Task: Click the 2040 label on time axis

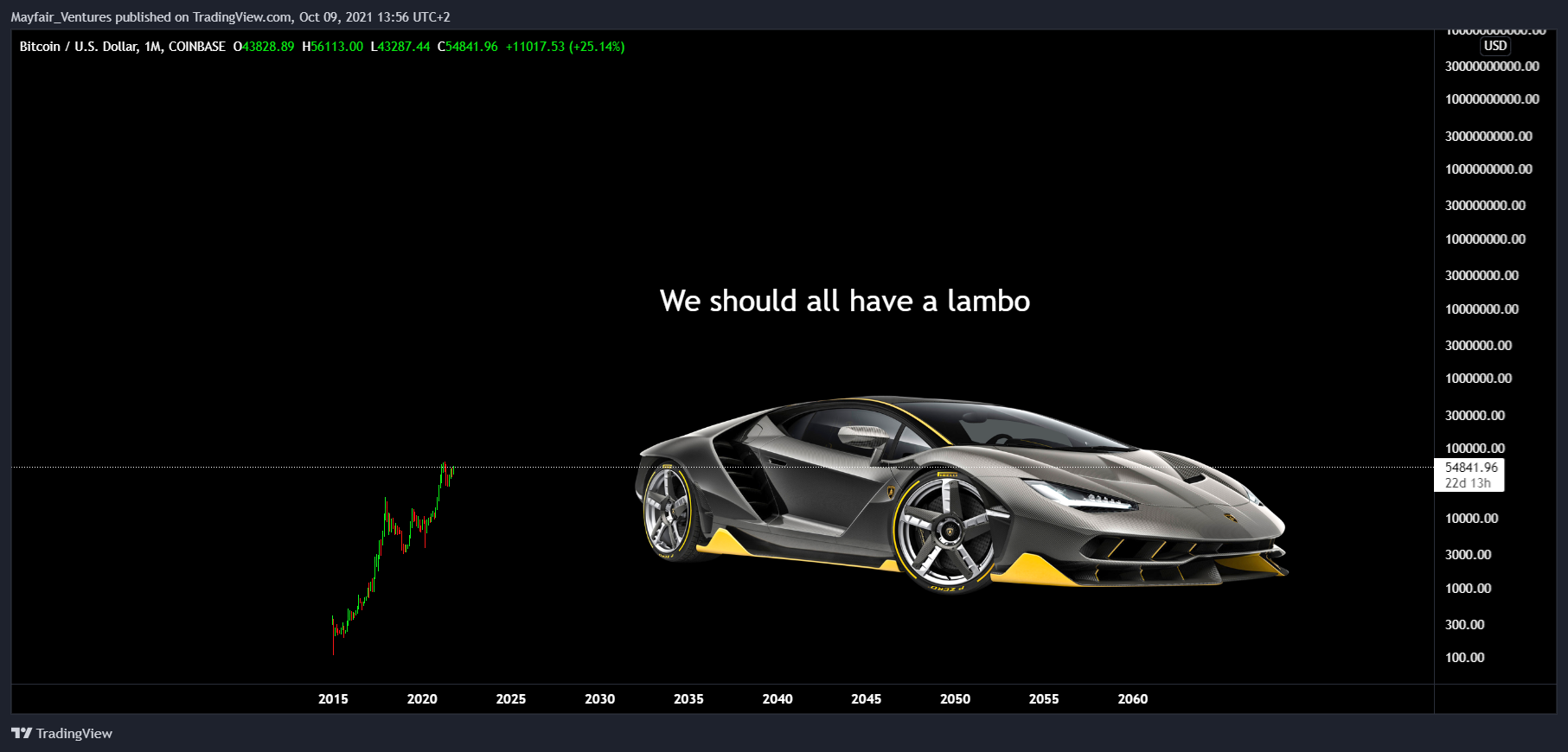Action: pos(778,698)
